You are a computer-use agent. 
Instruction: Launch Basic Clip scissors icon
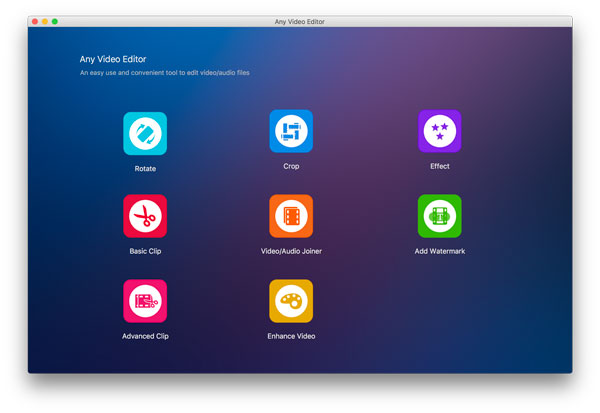coord(145,216)
